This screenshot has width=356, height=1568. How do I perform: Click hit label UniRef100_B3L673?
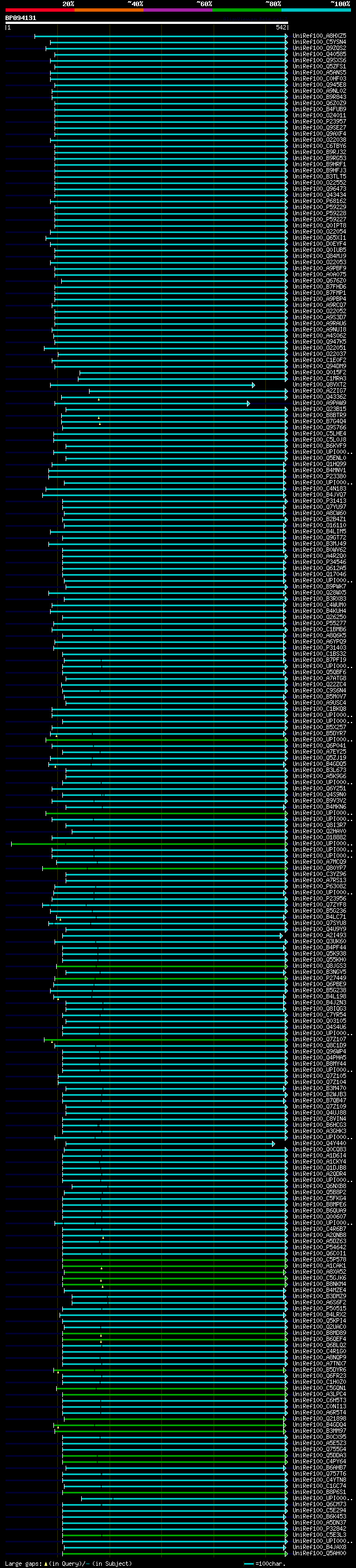click(319, 770)
